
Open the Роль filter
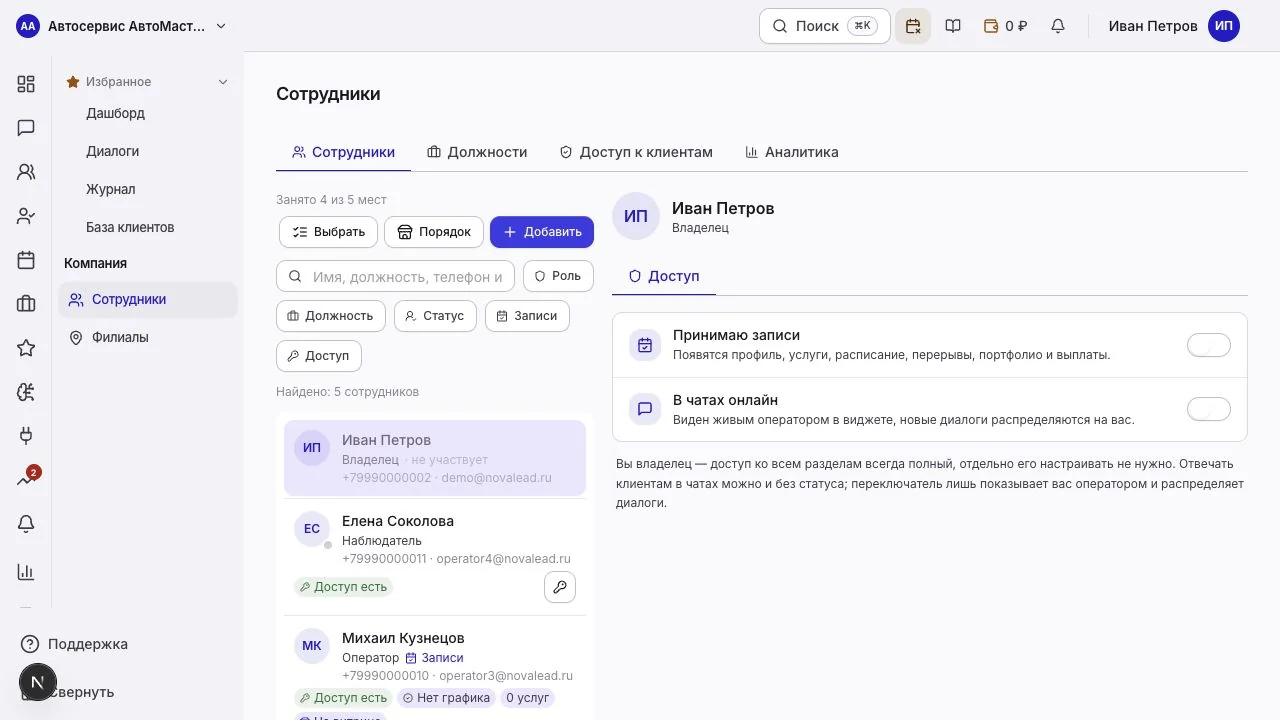click(x=558, y=276)
